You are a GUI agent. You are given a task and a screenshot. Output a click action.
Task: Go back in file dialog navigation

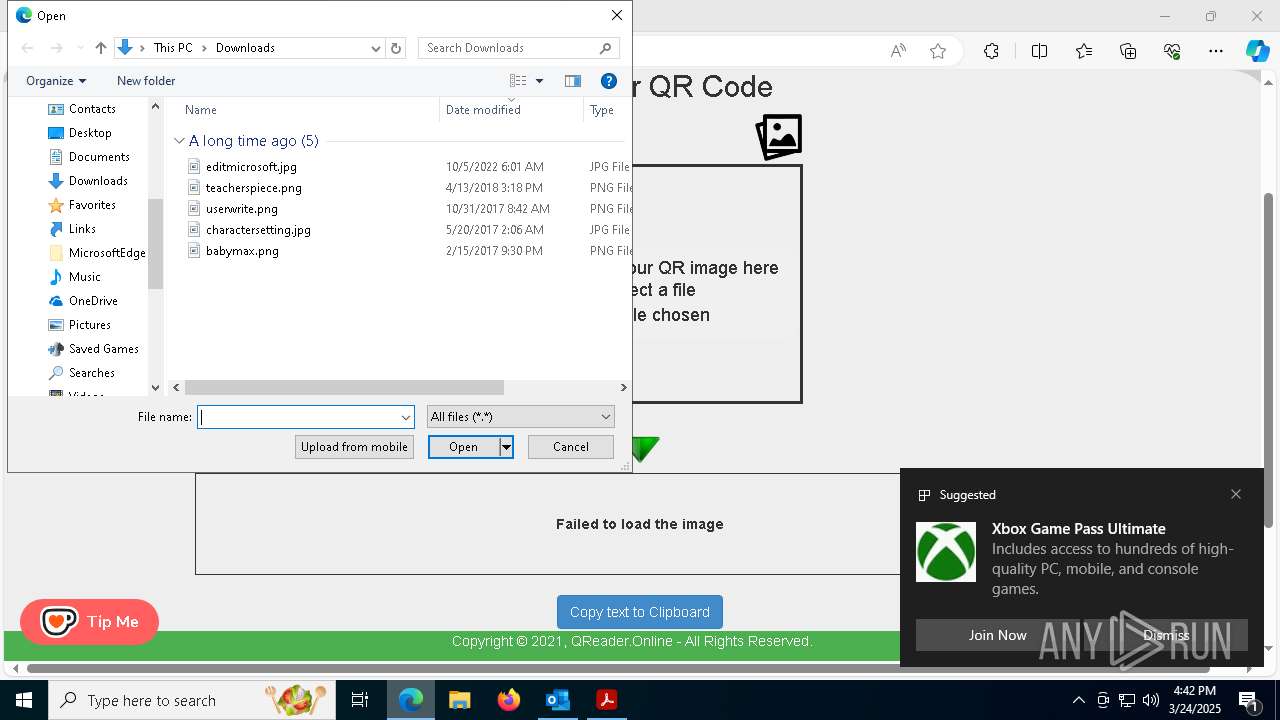point(27,48)
